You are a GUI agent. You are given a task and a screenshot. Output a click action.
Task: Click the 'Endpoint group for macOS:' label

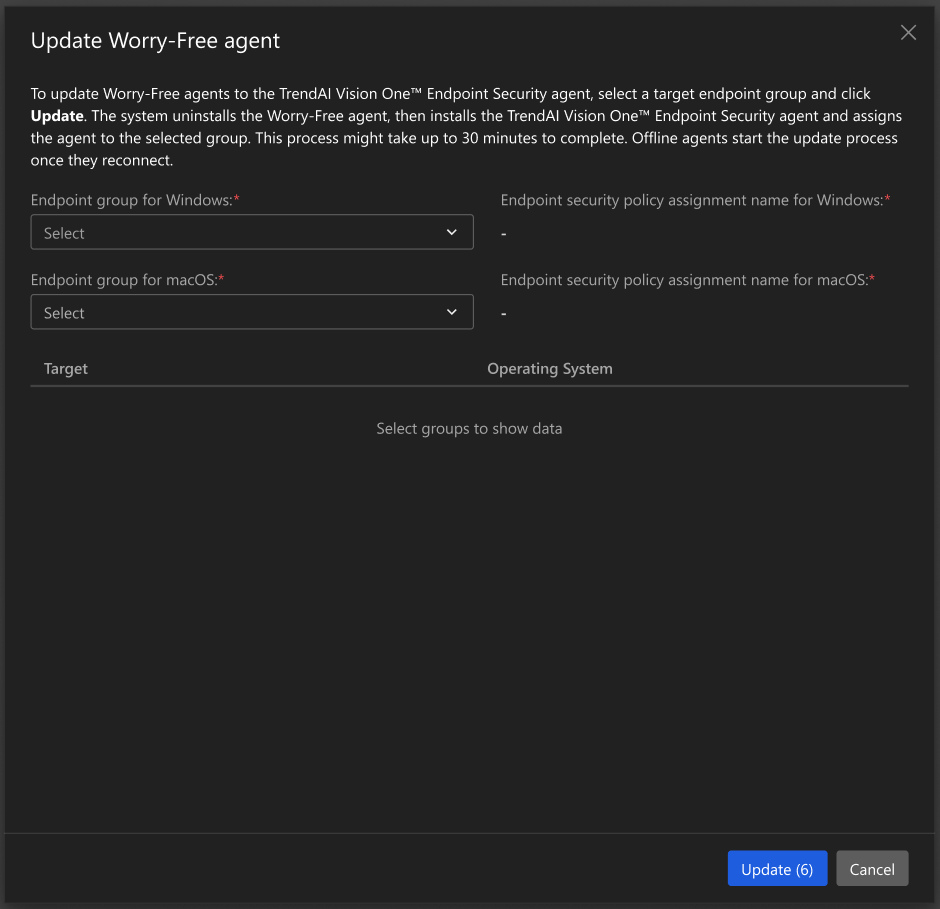(x=127, y=280)
